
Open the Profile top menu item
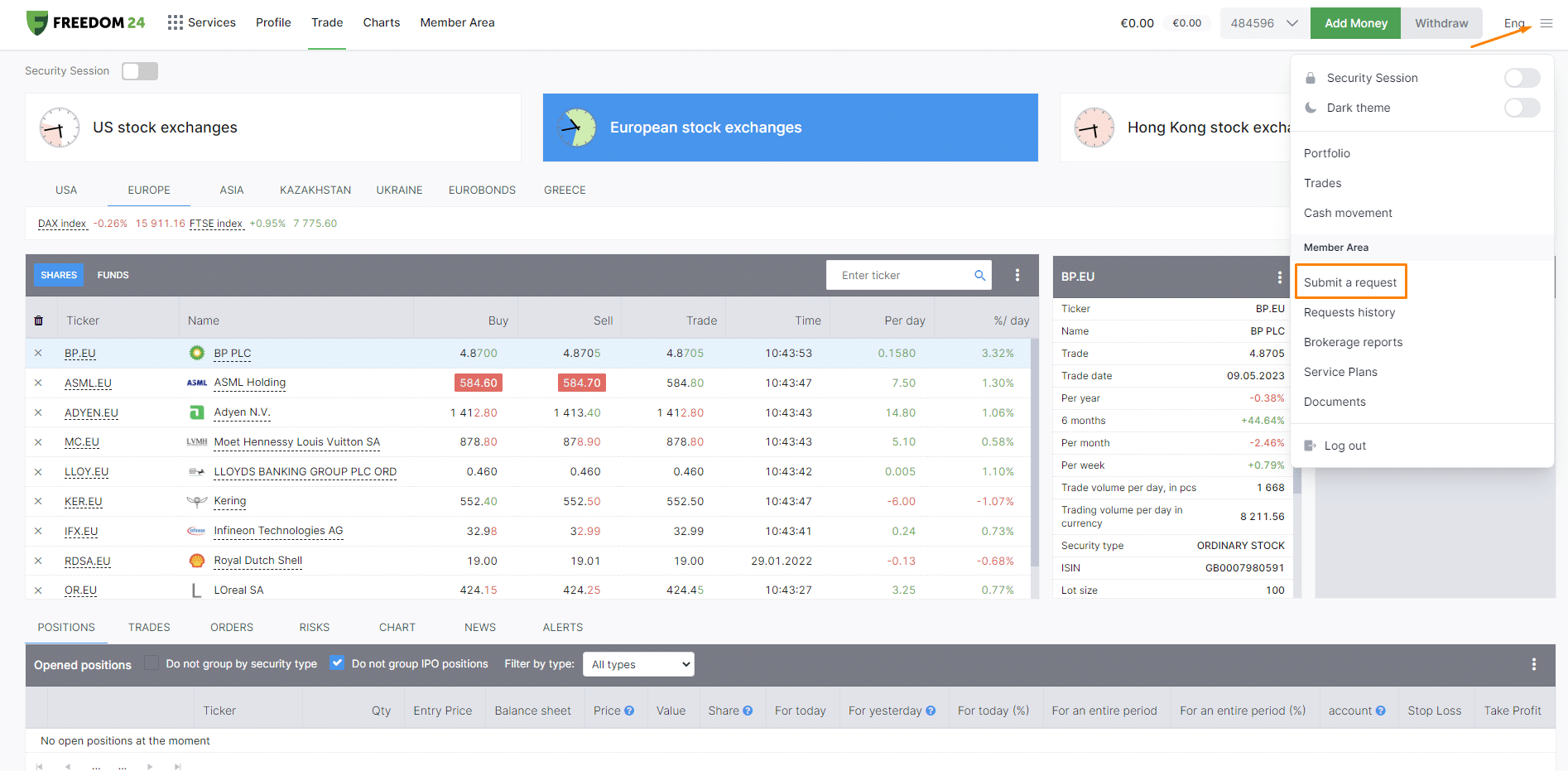(x=273, y=22)
